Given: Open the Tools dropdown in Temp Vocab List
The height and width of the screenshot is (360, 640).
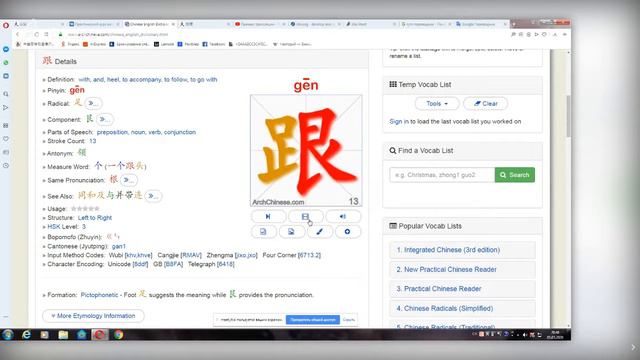Looking at the screenshot, I should (437, 104).
